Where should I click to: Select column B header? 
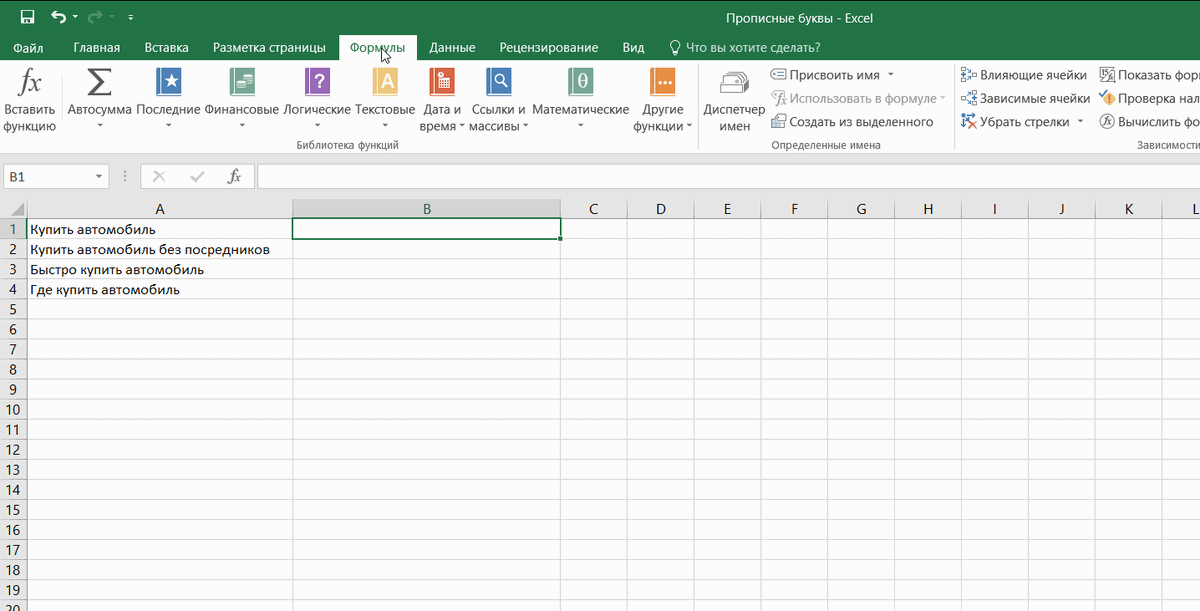click(x=427, y=209)
